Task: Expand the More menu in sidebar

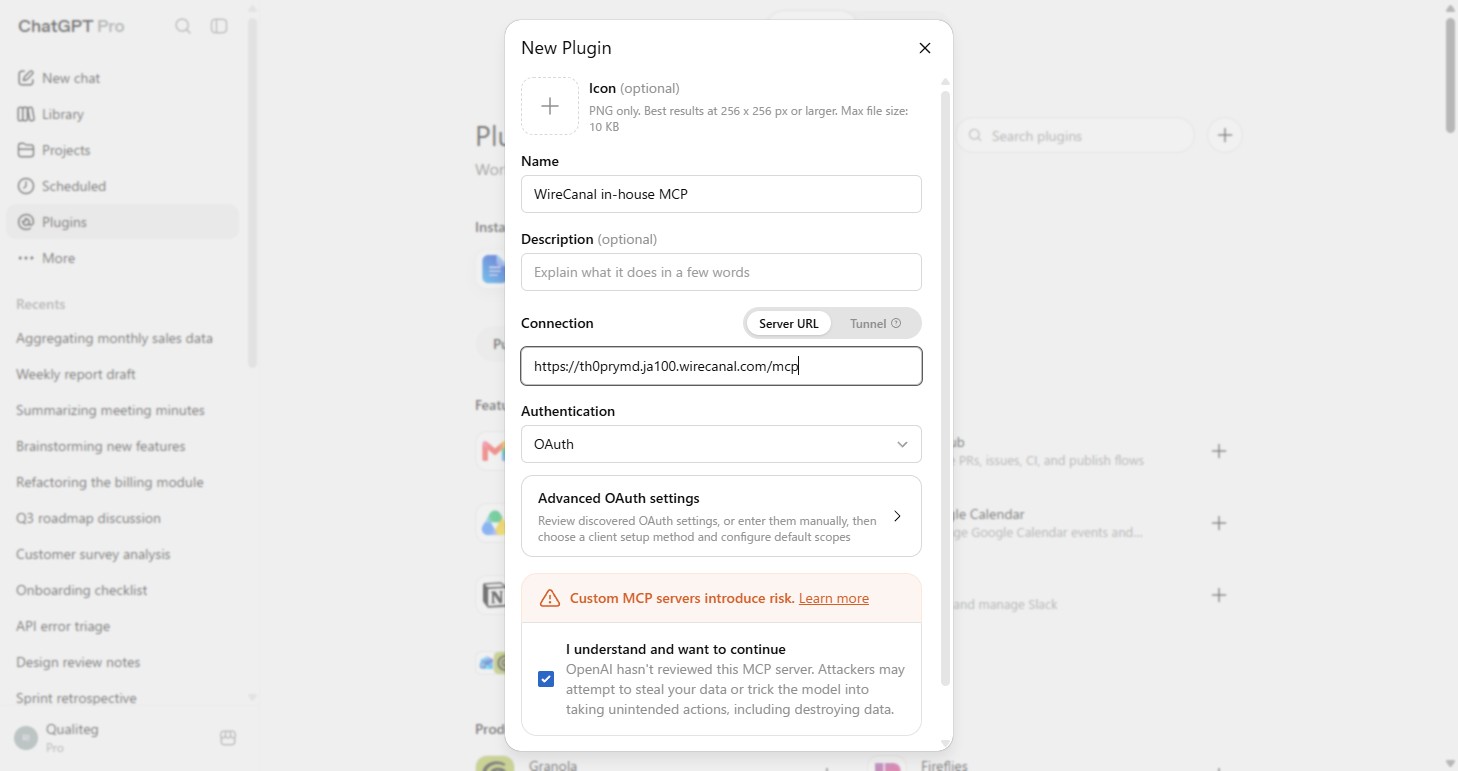Action: 122,258
